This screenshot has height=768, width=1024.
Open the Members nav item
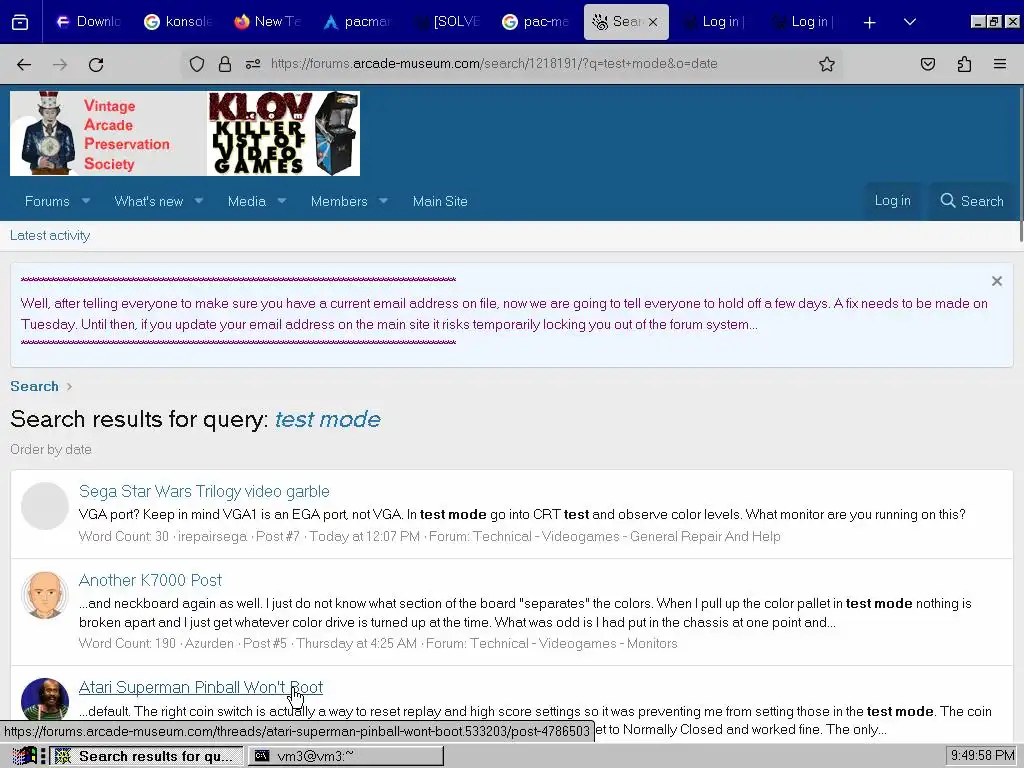(339, 201)
